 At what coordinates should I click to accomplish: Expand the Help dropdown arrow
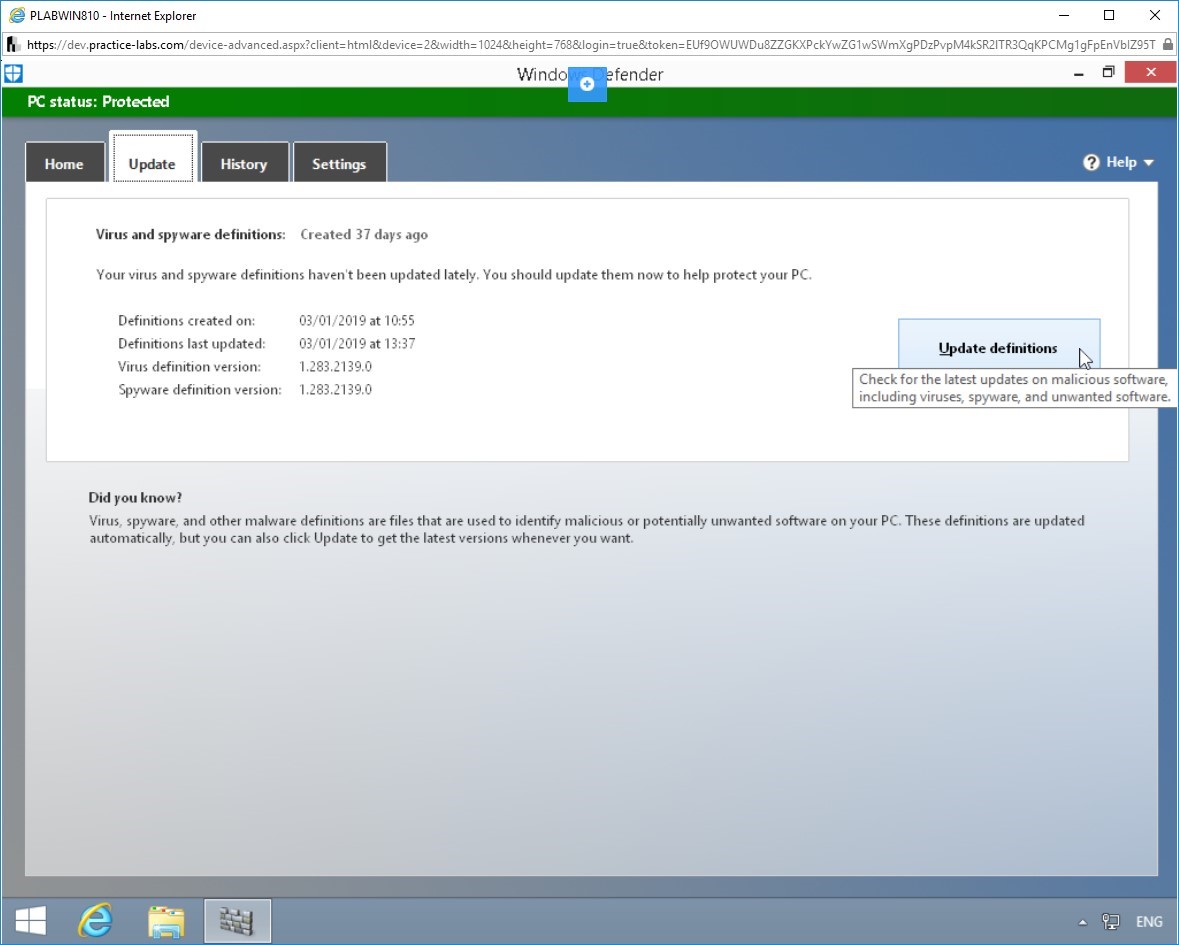pyautogui.click(x=1148, y=163)
